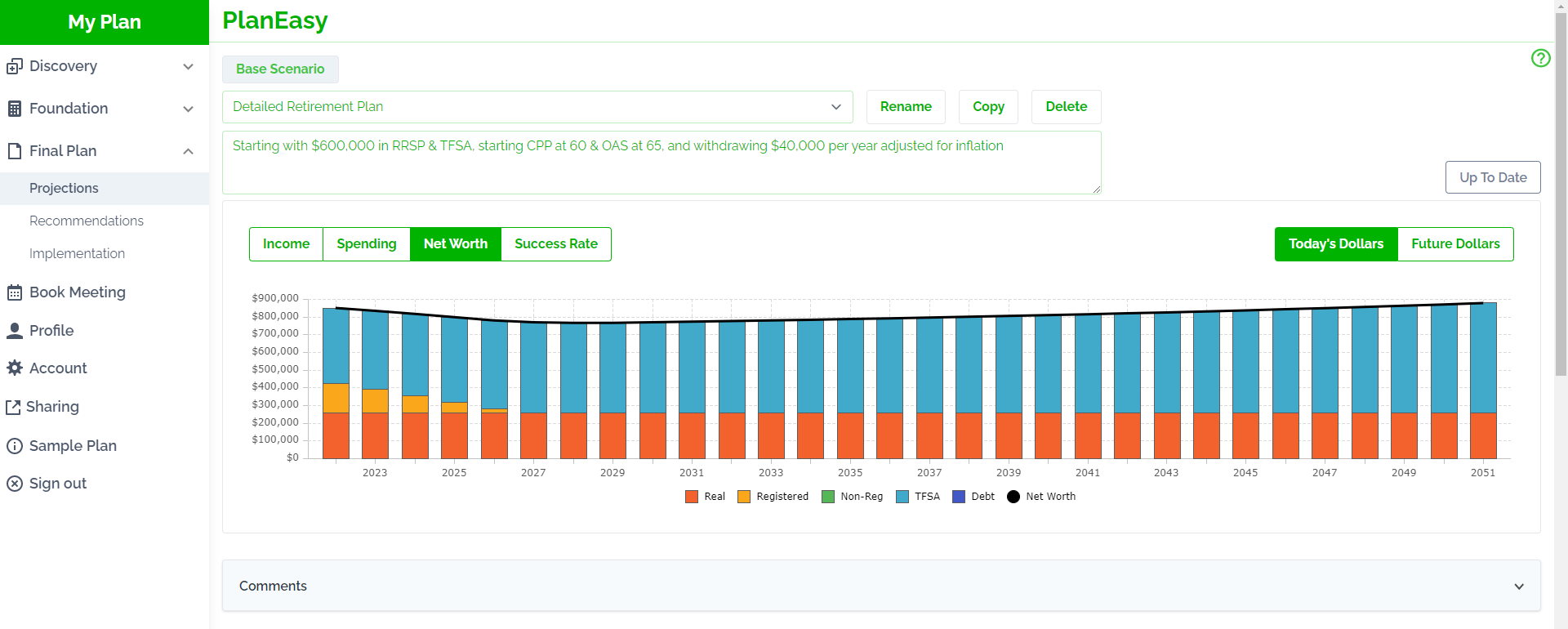Viewport: 1568px width, 629px height.
Task: Open the green help question mark icon
Action: (1540, 58)
